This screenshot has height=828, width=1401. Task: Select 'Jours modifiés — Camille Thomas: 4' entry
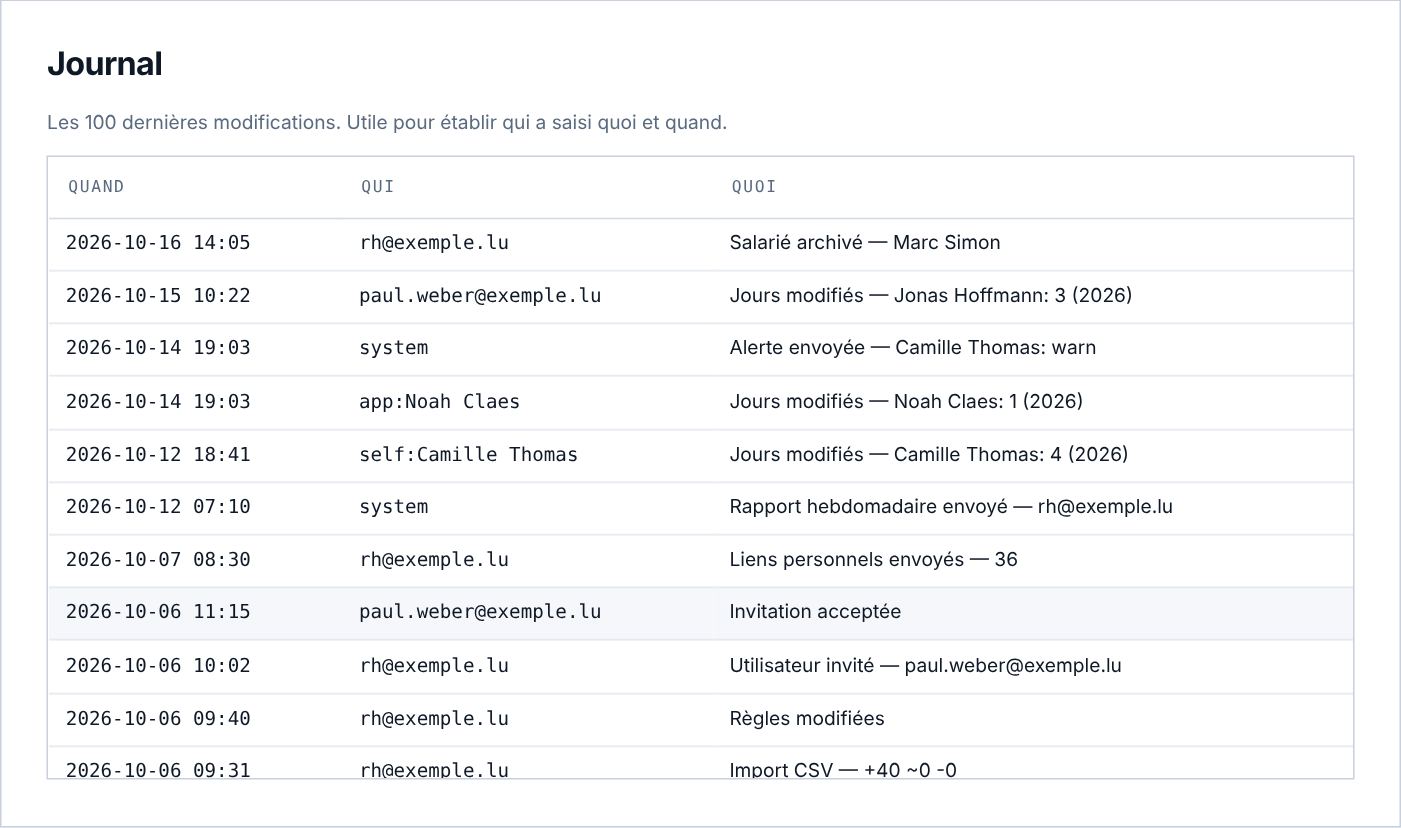[929, 455]
